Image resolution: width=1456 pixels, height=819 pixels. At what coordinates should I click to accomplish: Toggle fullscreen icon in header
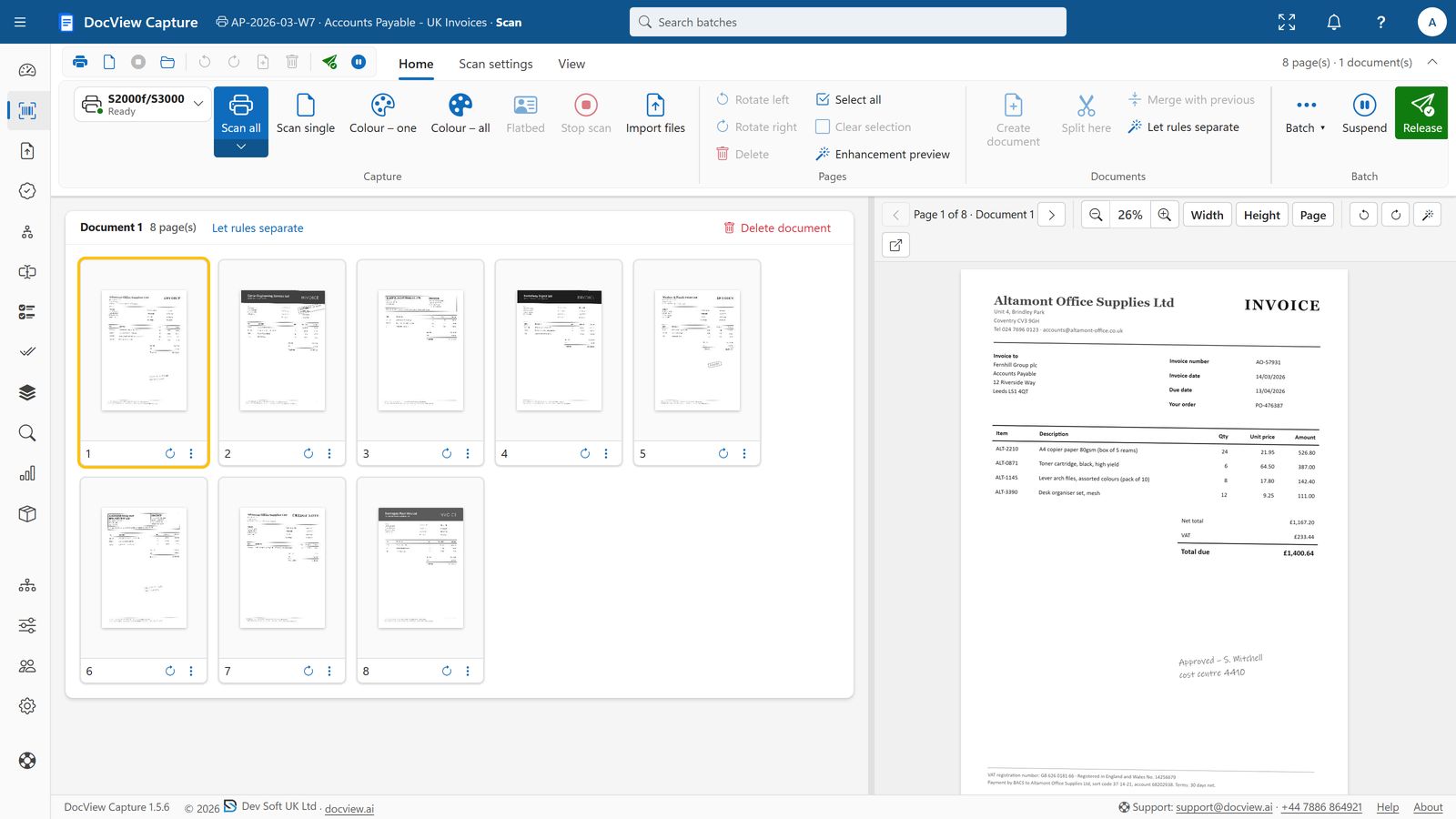point(1287,22)
